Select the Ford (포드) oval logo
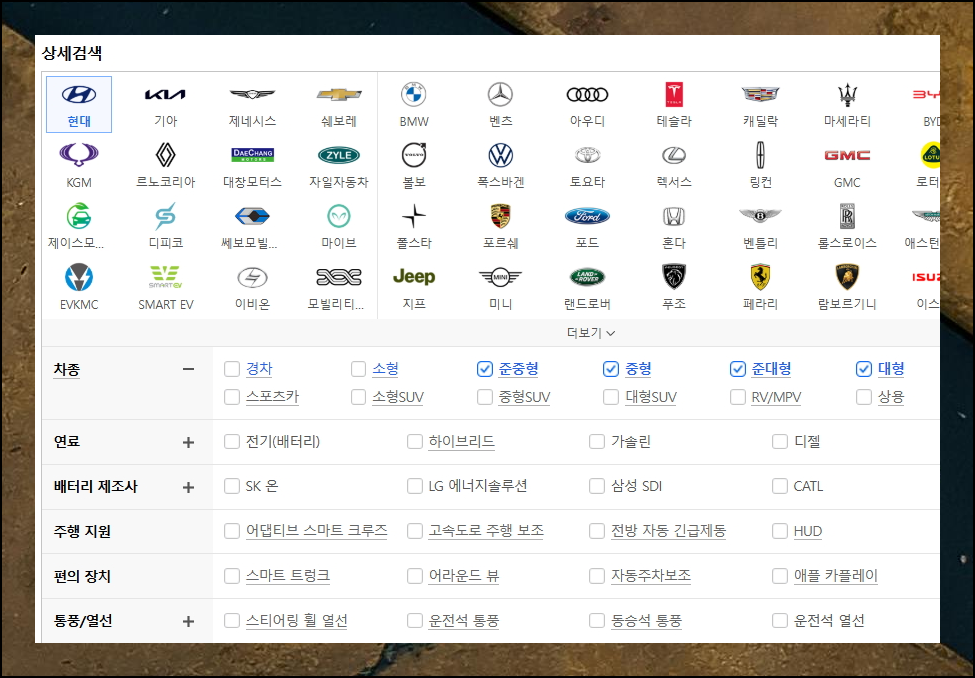 coord(587,216)
